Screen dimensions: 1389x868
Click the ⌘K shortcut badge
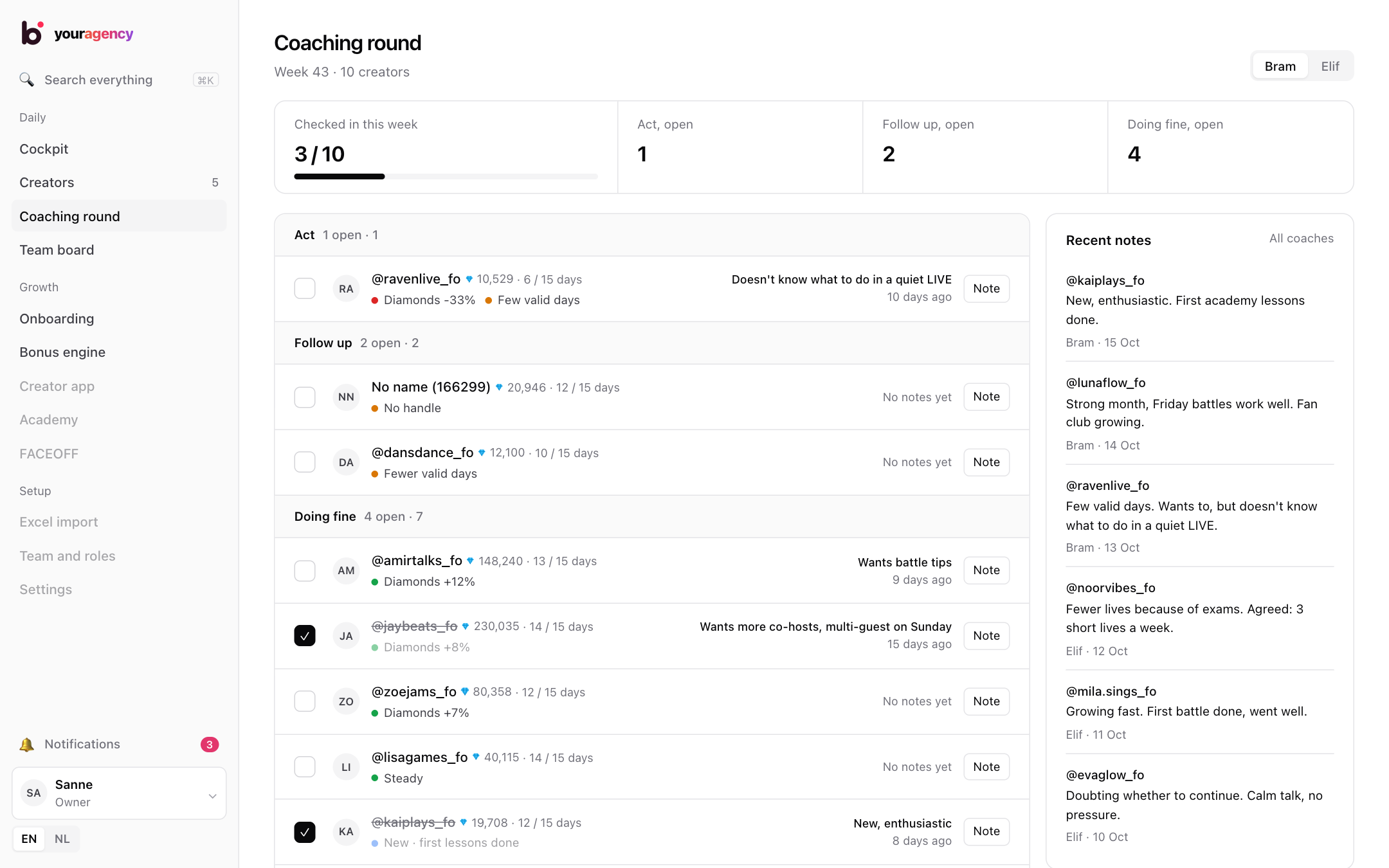coord(206,80)
